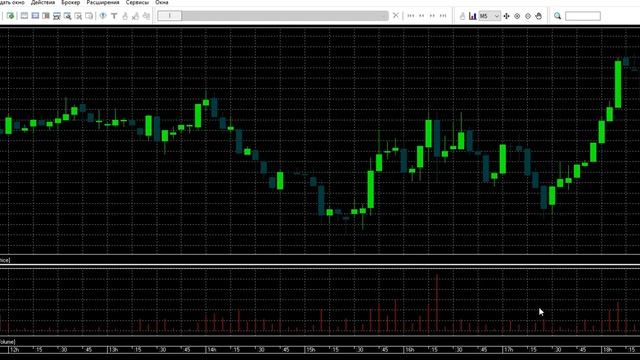640x360 pixels.
Task: Click the magnifier search icon
Action: click(558, 16)
